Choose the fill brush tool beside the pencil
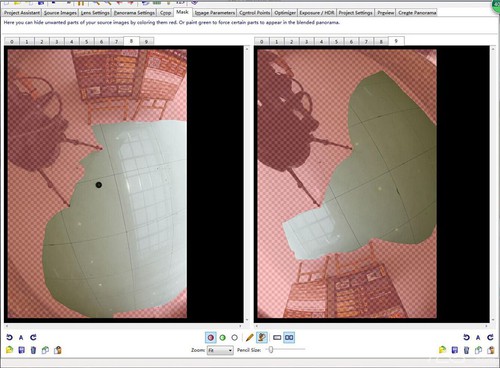The height and width of the screenshot is (368, 500). coord(262,338)
